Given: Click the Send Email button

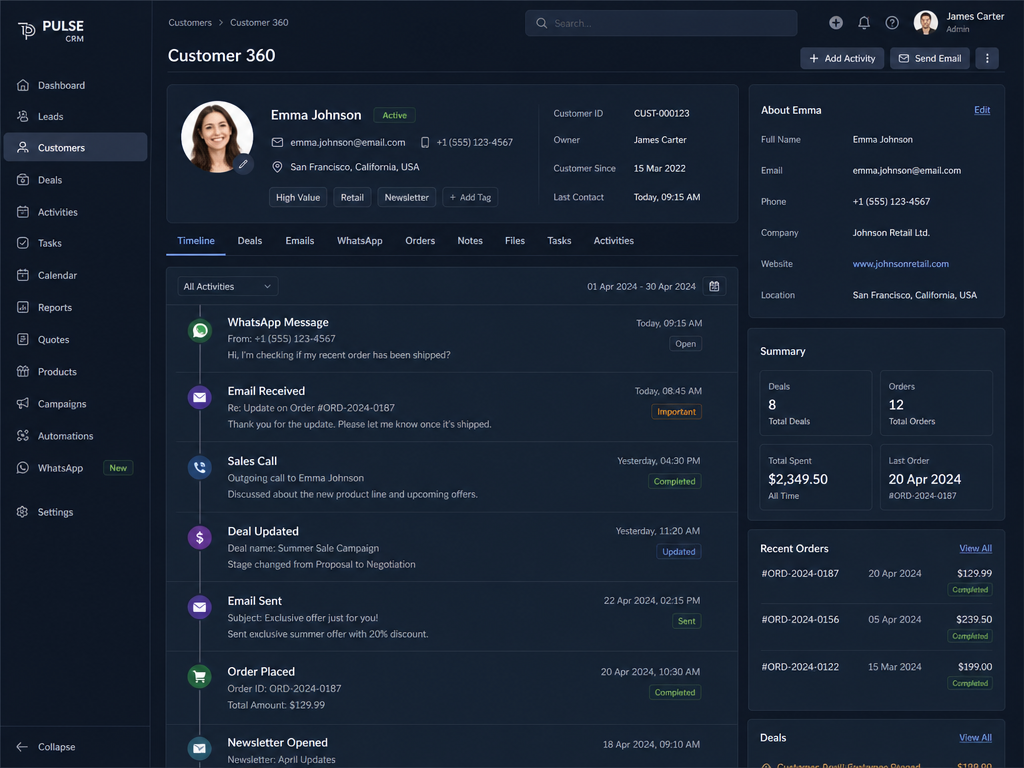Looking at the screenshot, I should [x=929, y=58].
